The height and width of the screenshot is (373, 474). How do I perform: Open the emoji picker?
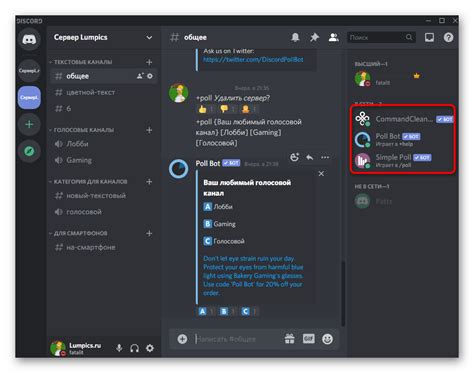pyautogui.click(x=327, y=339)
